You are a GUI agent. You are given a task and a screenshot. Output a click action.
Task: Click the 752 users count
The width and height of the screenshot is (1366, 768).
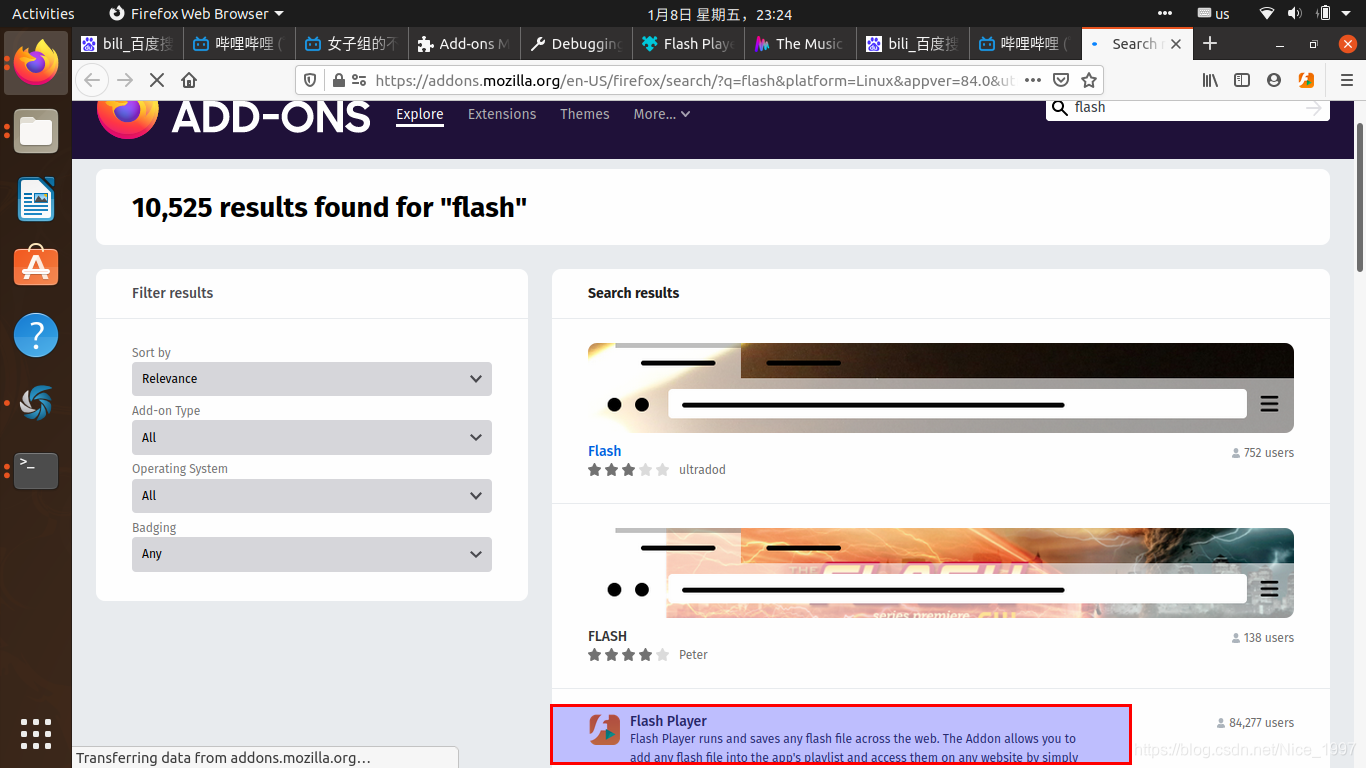1263,453
